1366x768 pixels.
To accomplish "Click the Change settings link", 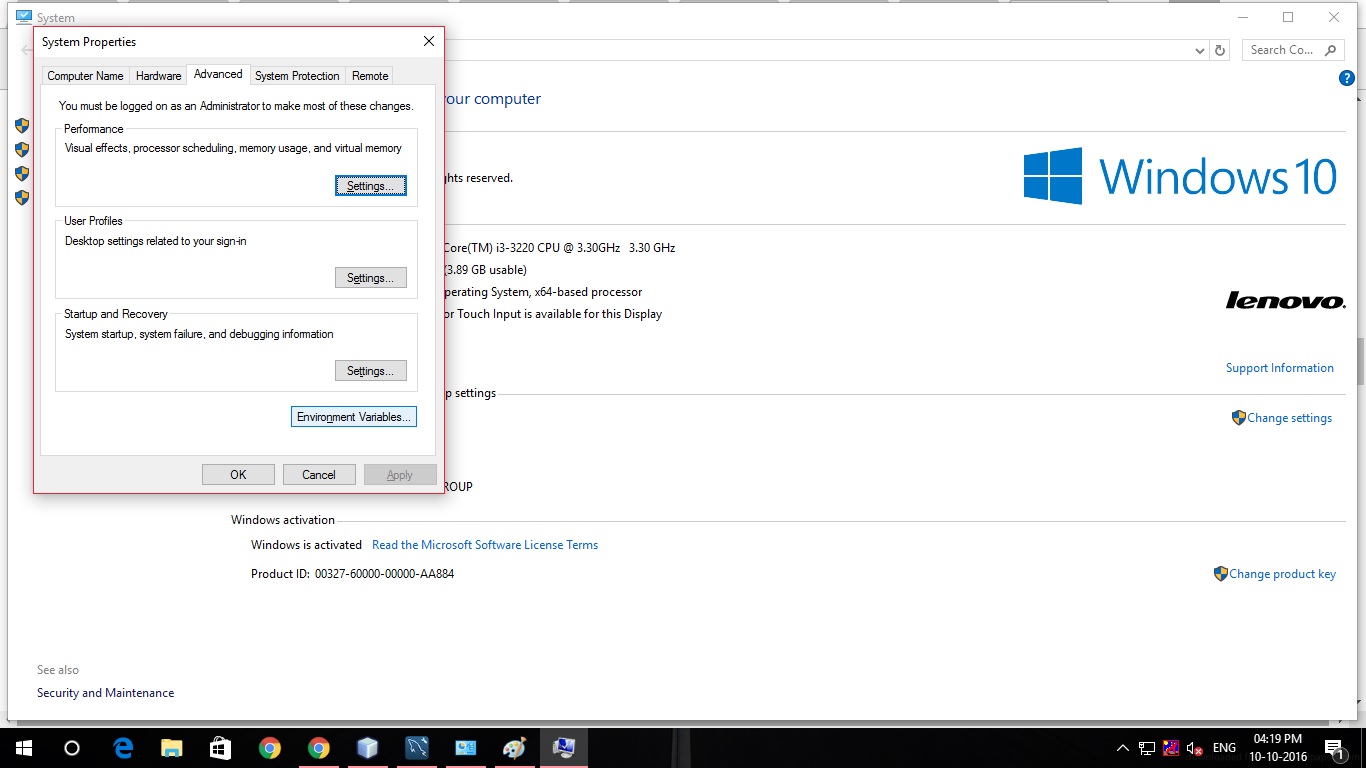I will [1290, 417].
